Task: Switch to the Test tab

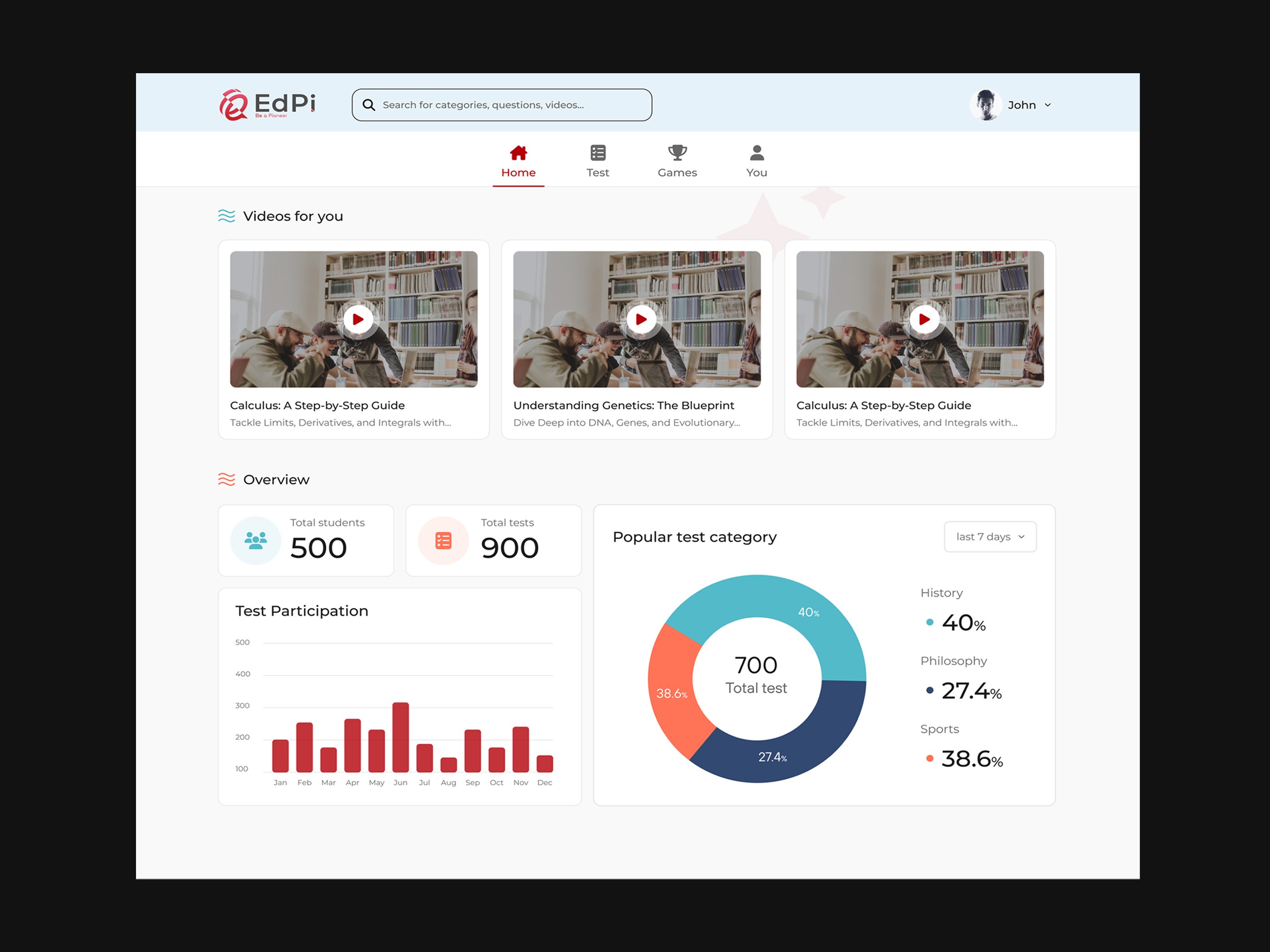Action: [598, 172]
